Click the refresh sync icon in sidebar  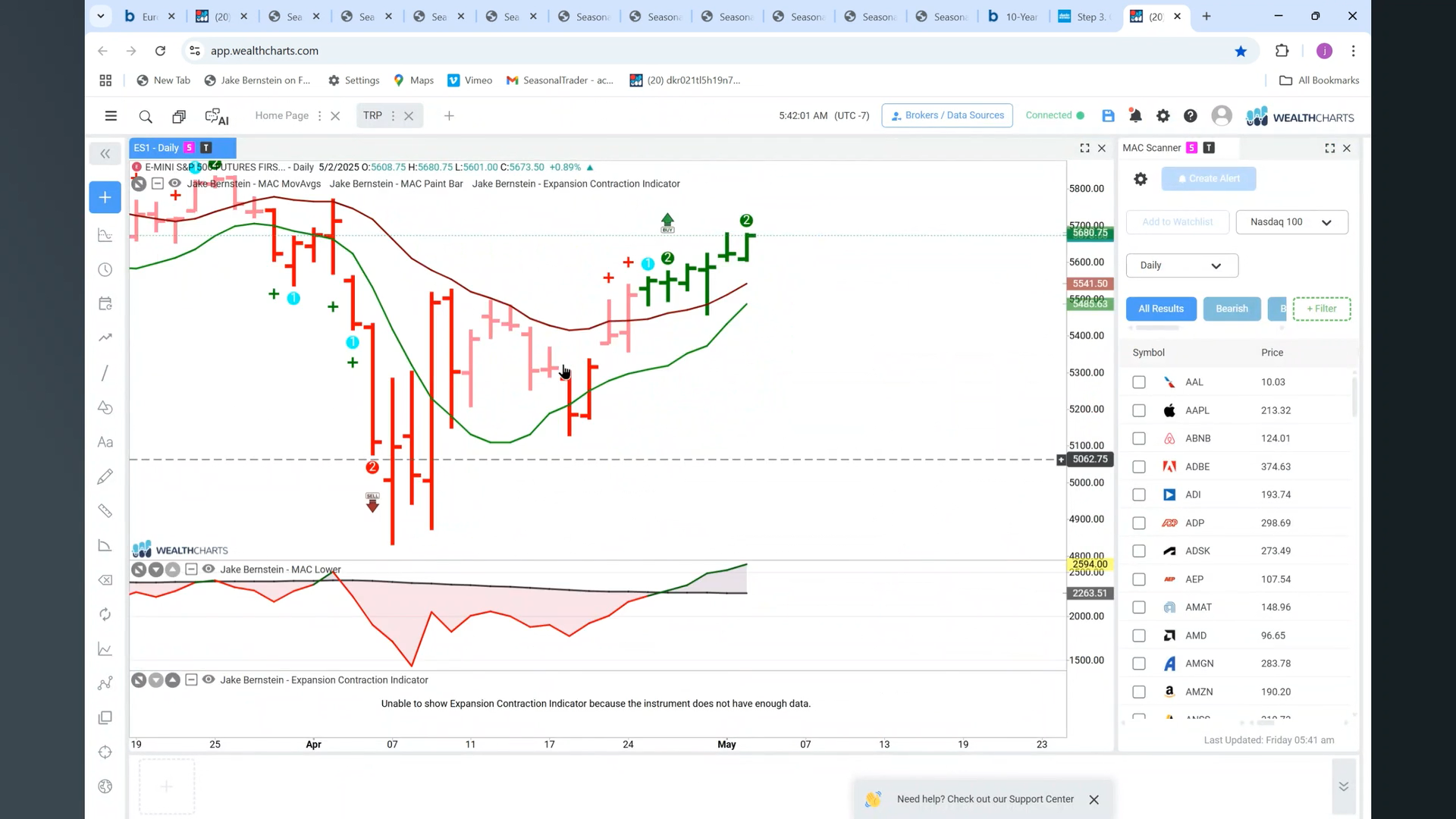pos(105,614)
